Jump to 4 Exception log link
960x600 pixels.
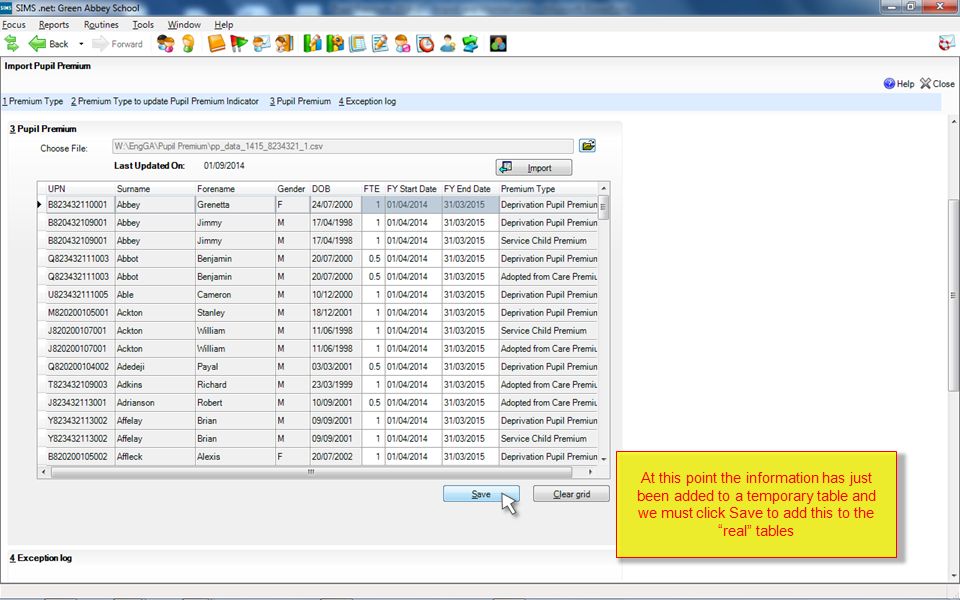tap(367, 101)
